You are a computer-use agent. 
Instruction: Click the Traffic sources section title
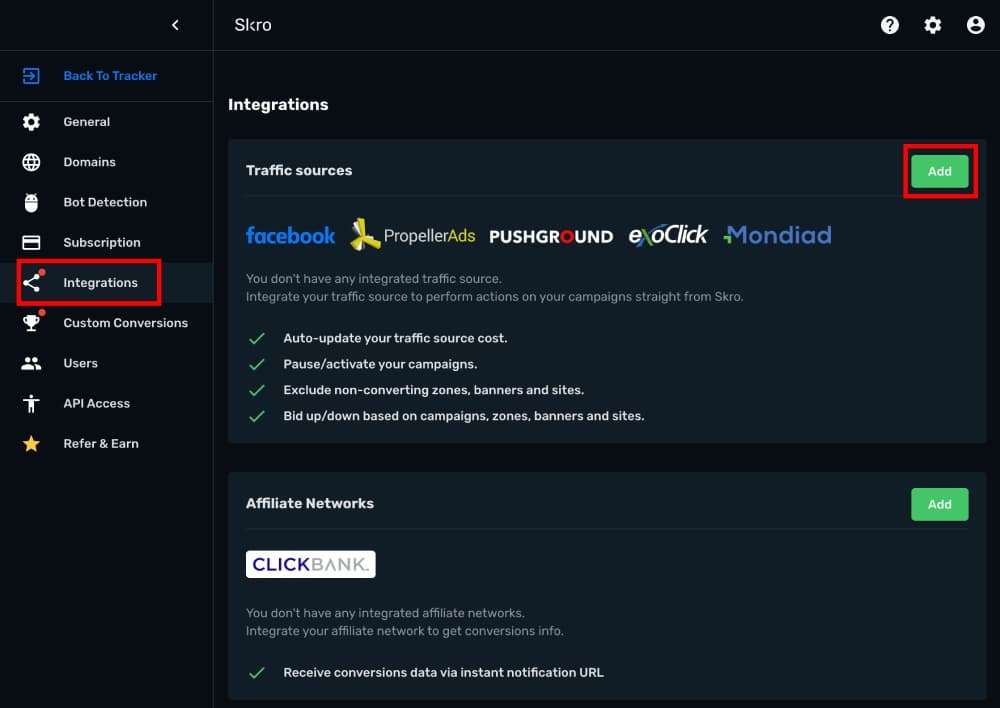coord(299,170)
